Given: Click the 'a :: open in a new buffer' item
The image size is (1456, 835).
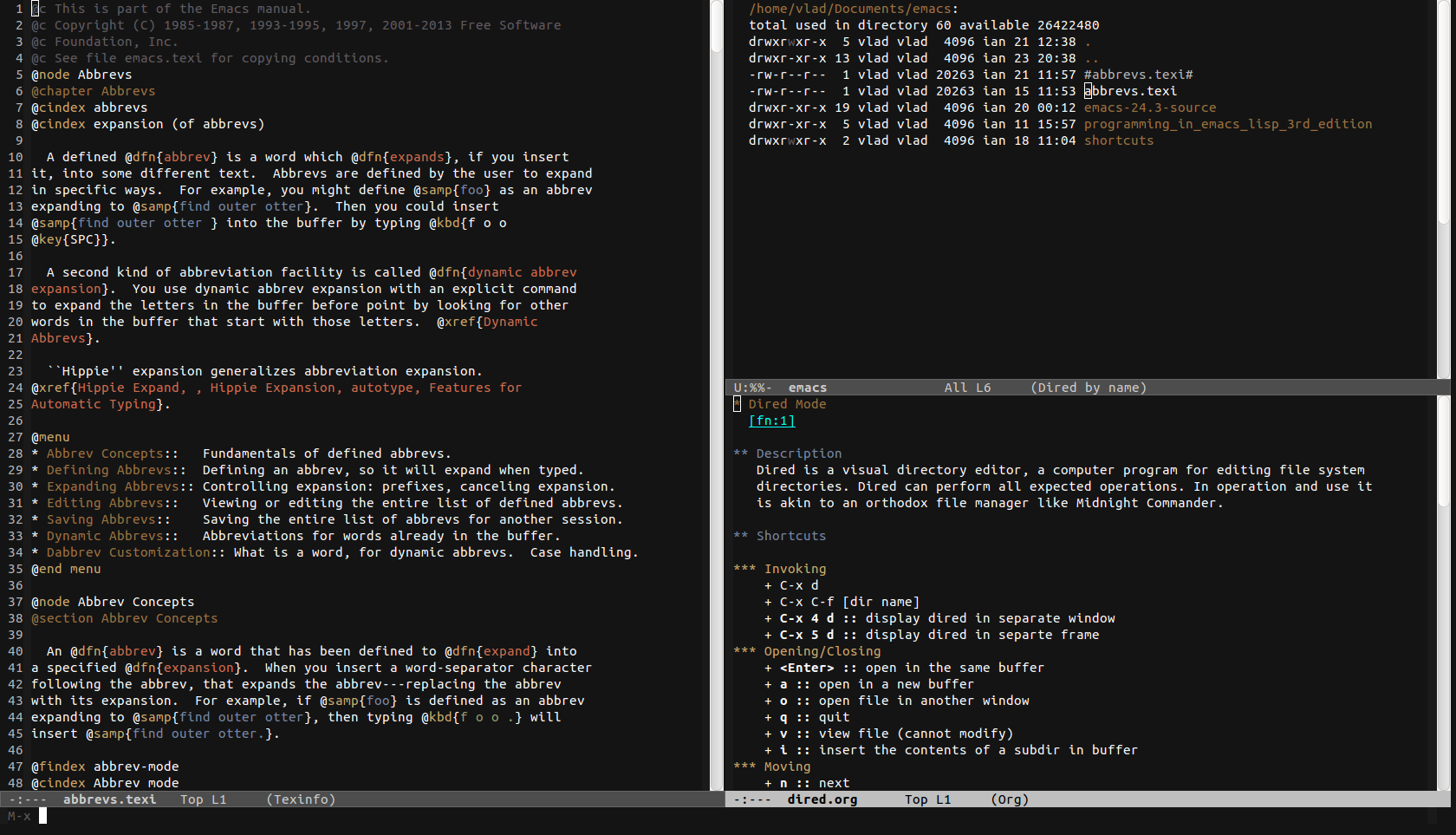Looking at the screenshot, I should [x=869, y=684].
